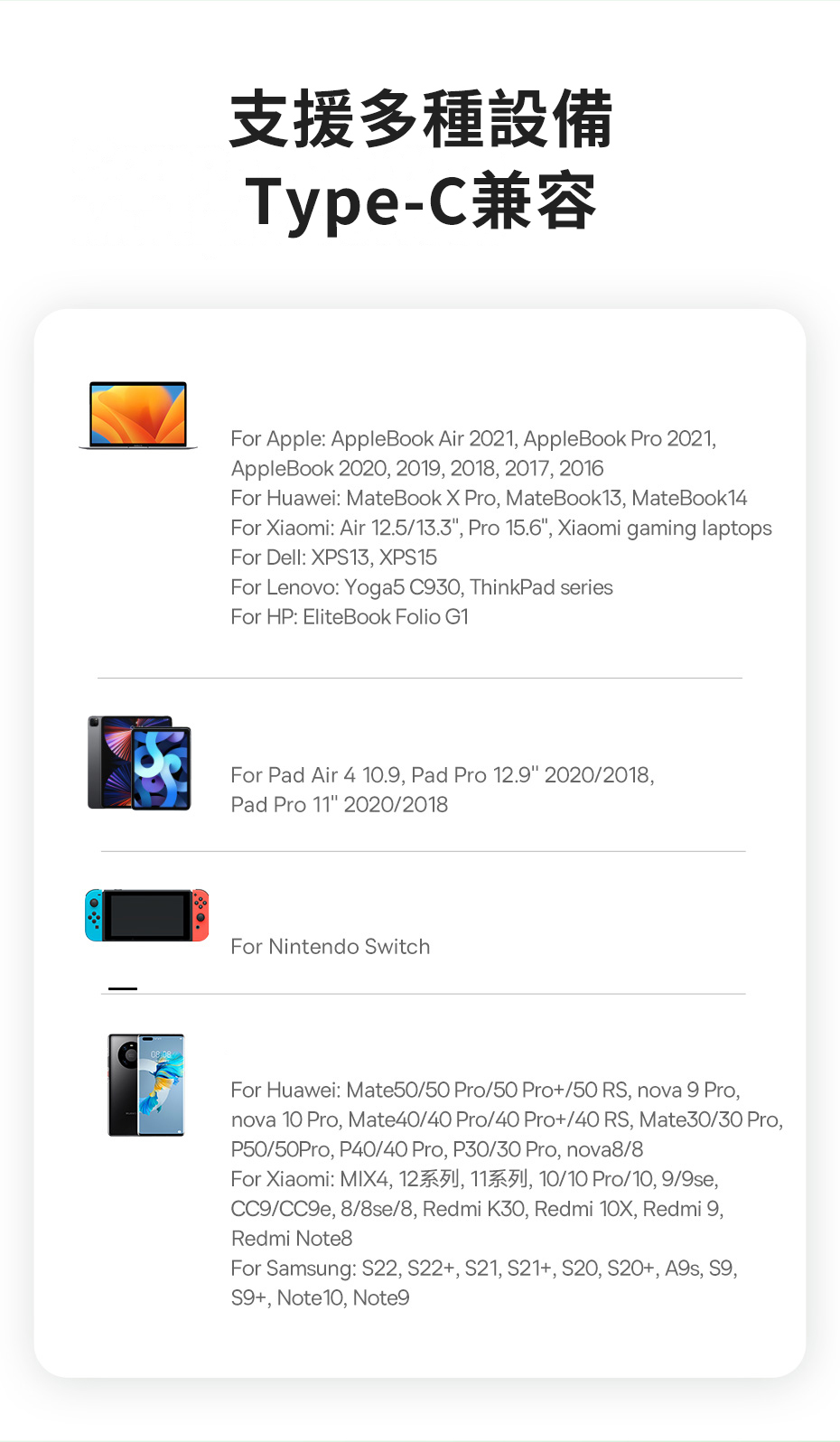Click the Huawei Mate phone image
The image size is (840, 1442).
pos(146,1084)
